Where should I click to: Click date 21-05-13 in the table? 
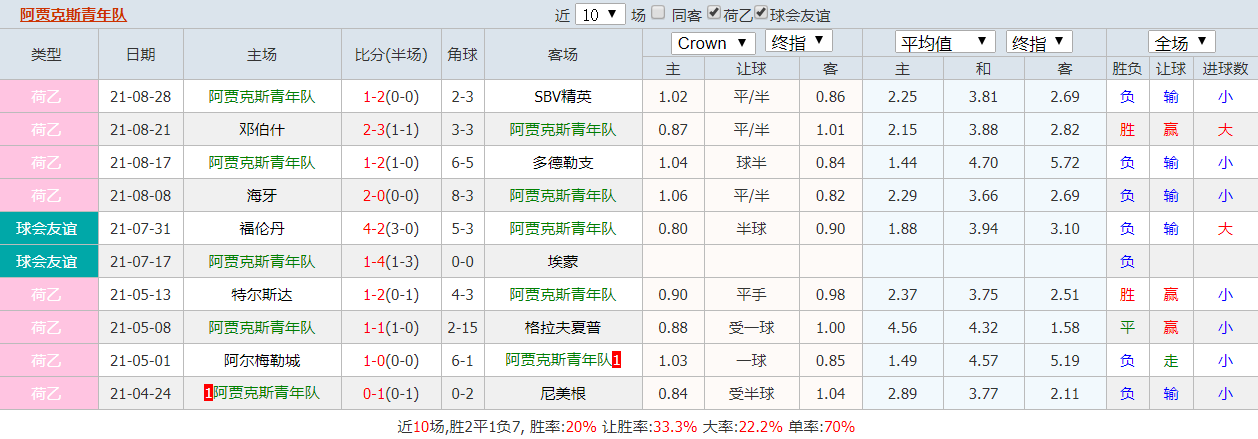click(x=141, y=295)
